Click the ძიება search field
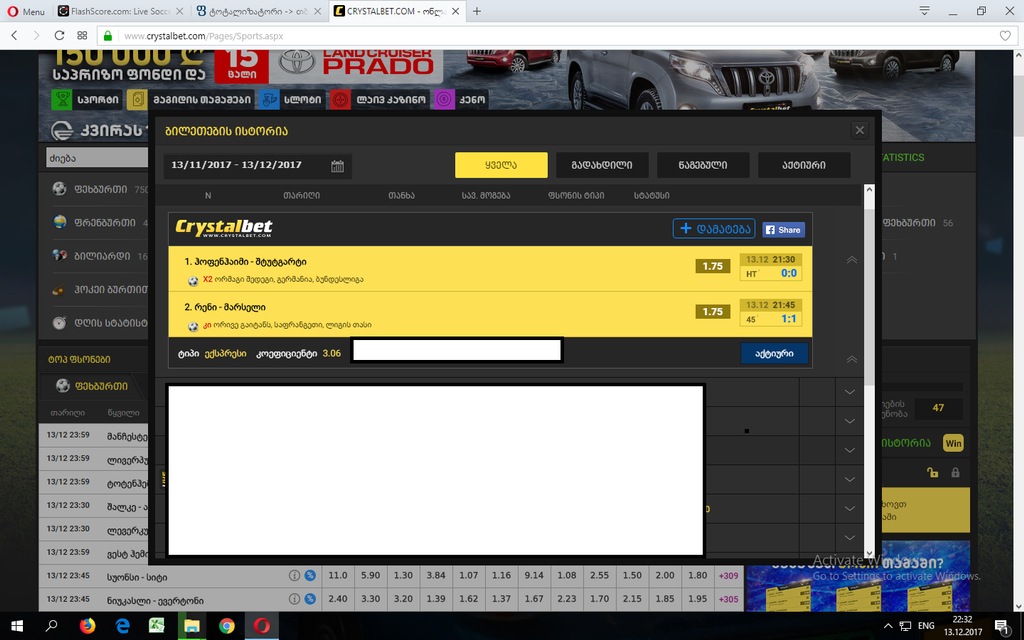 point(97,157)
